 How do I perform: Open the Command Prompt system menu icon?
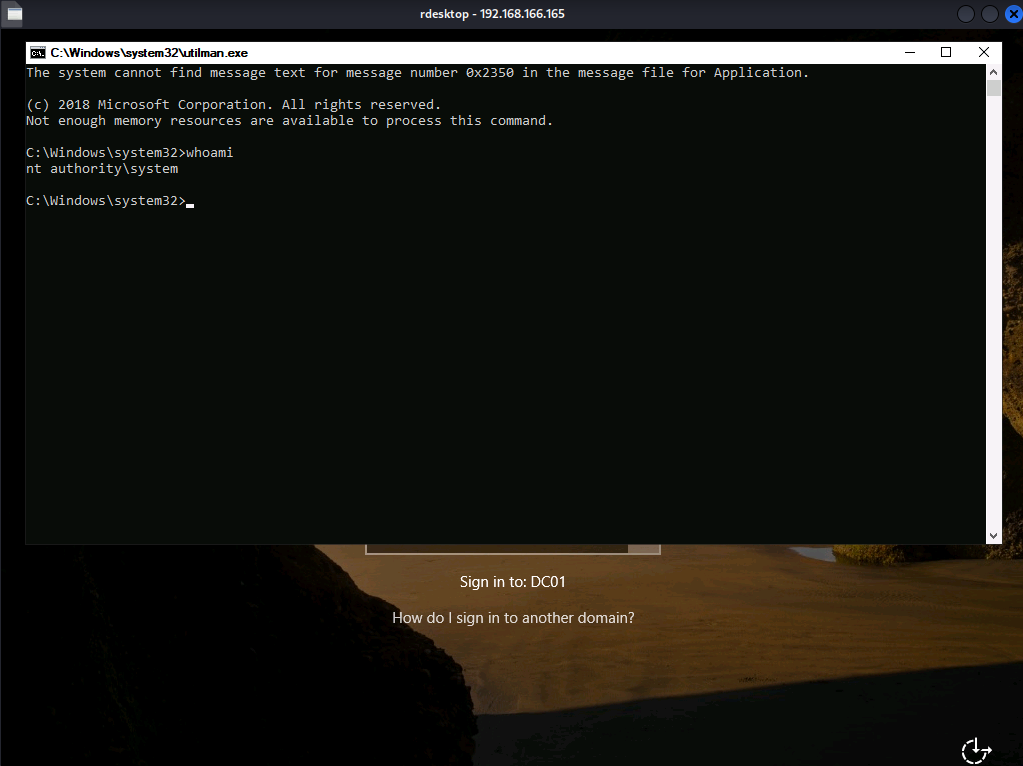tap(37, 53)
